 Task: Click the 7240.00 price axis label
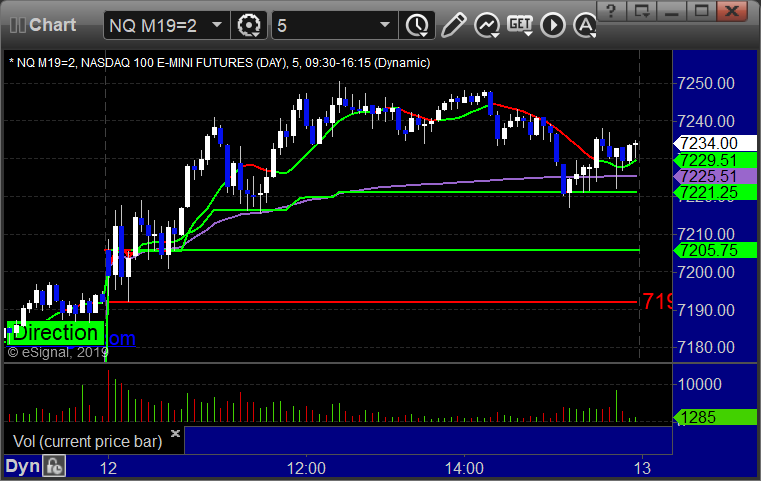[x=706, y=121]
